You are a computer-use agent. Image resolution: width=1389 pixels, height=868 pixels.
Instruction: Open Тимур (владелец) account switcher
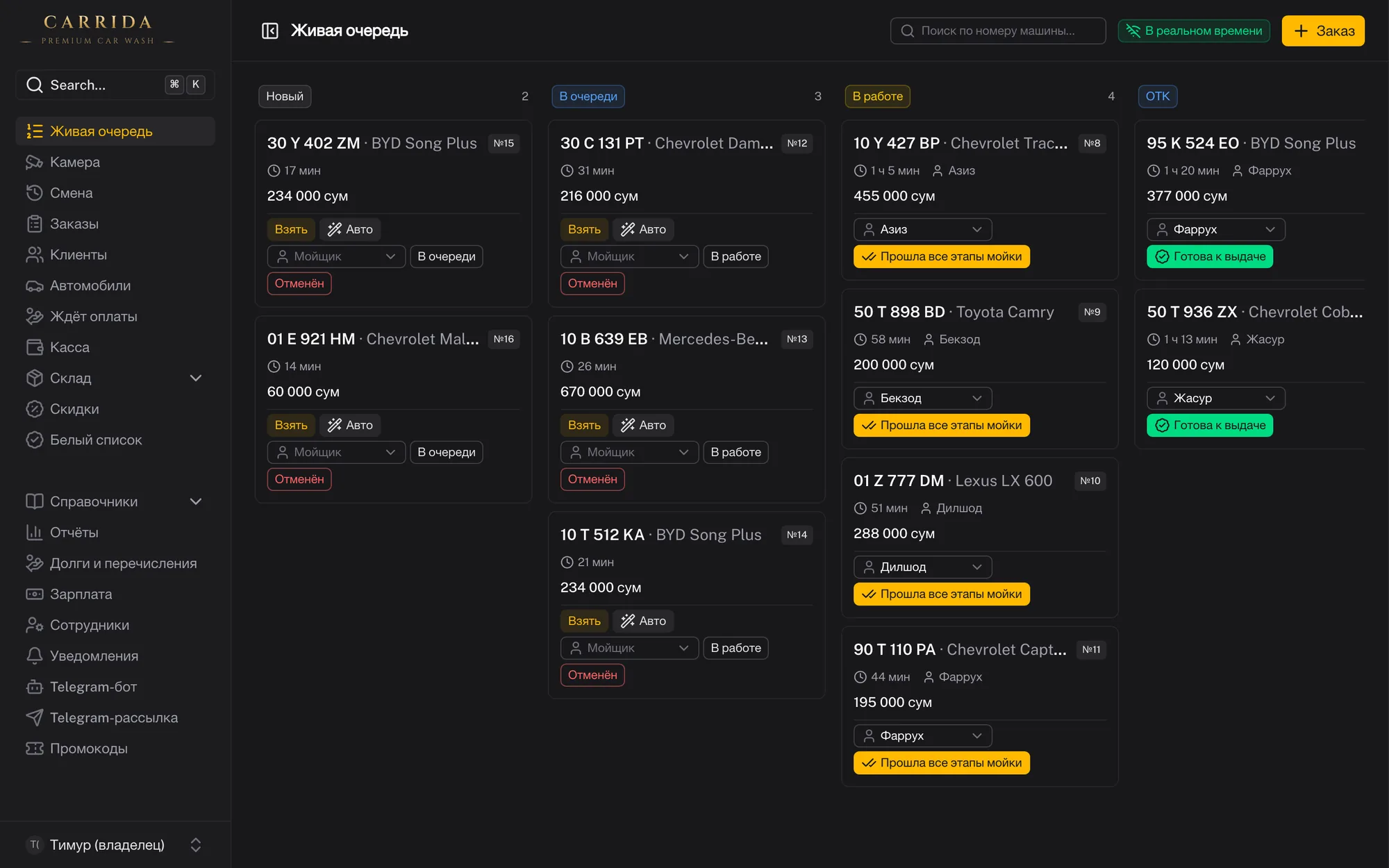pyautogui.click(x=115, y=845)
